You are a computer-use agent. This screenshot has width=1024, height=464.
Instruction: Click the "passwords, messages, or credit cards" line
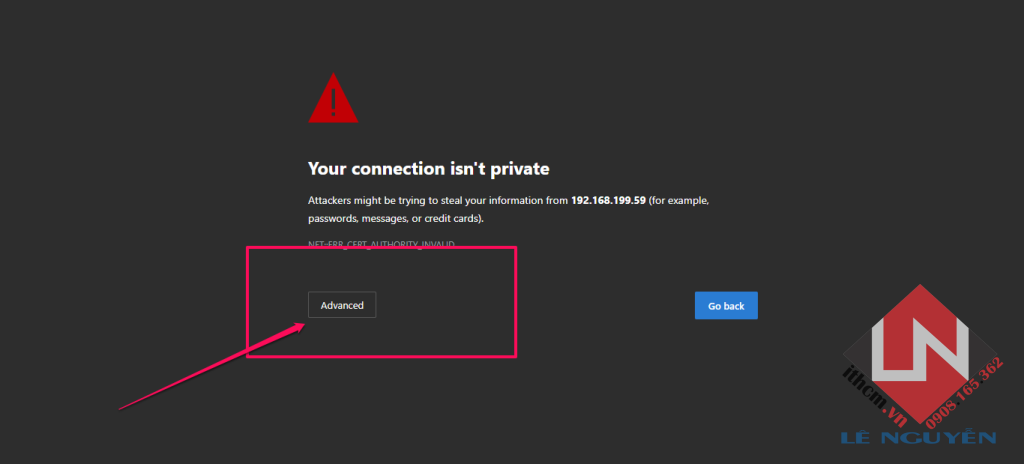395,218
